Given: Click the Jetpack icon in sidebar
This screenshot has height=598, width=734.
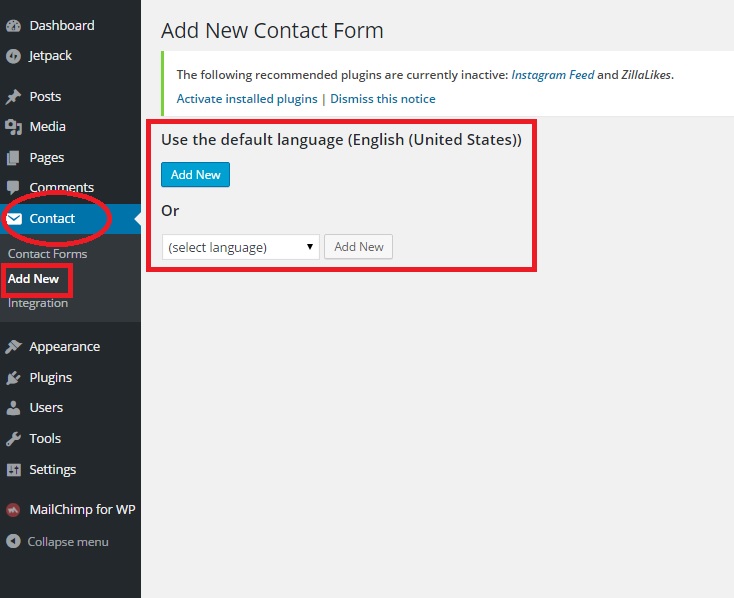Looking at the screenshot, I should pos(14,56).
